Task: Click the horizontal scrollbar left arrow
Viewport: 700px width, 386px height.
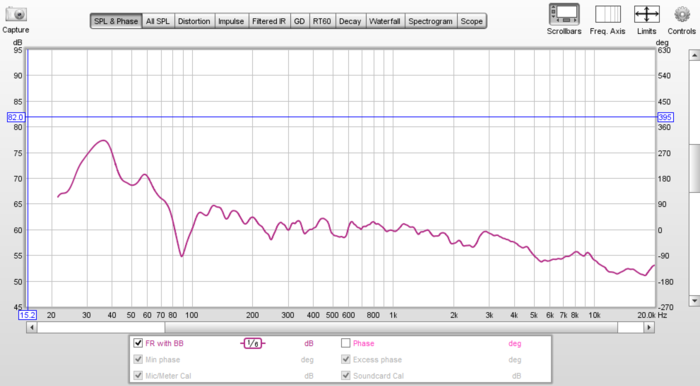Action: 31,328
